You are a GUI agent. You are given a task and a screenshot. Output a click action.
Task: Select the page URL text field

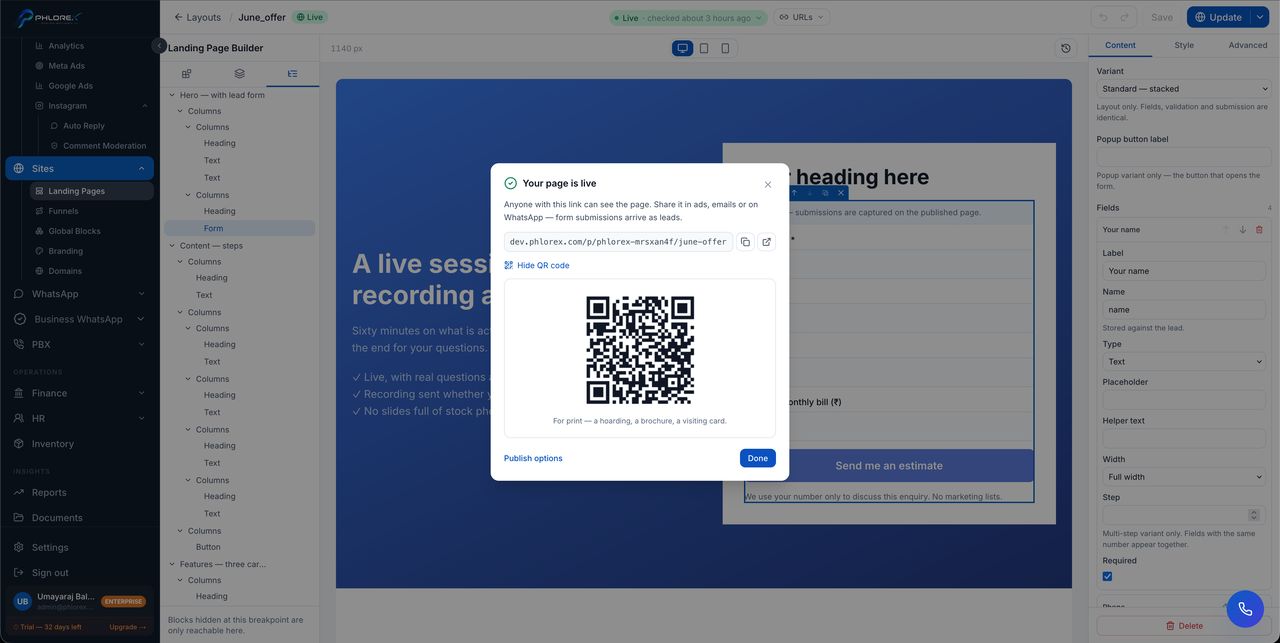pyautogui.click(x=618, y=242)
